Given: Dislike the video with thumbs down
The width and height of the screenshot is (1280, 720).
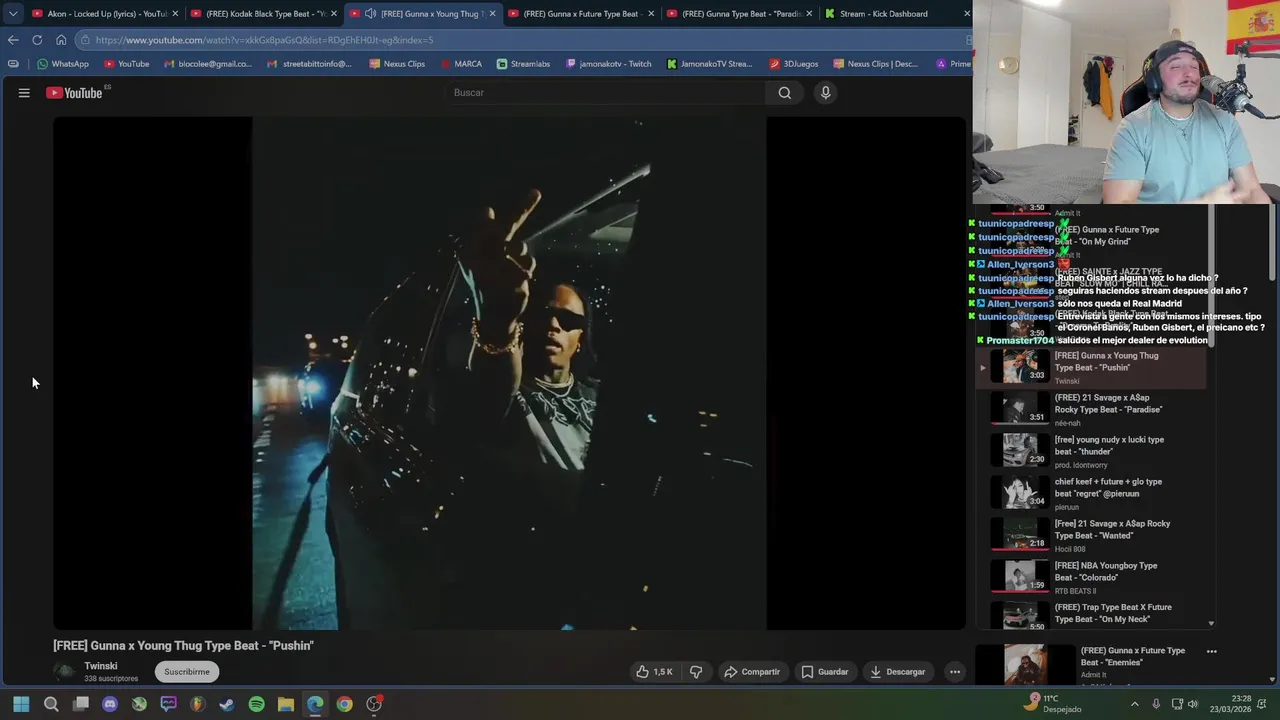Looking at the screenshot, I should (x=696, y=672).
